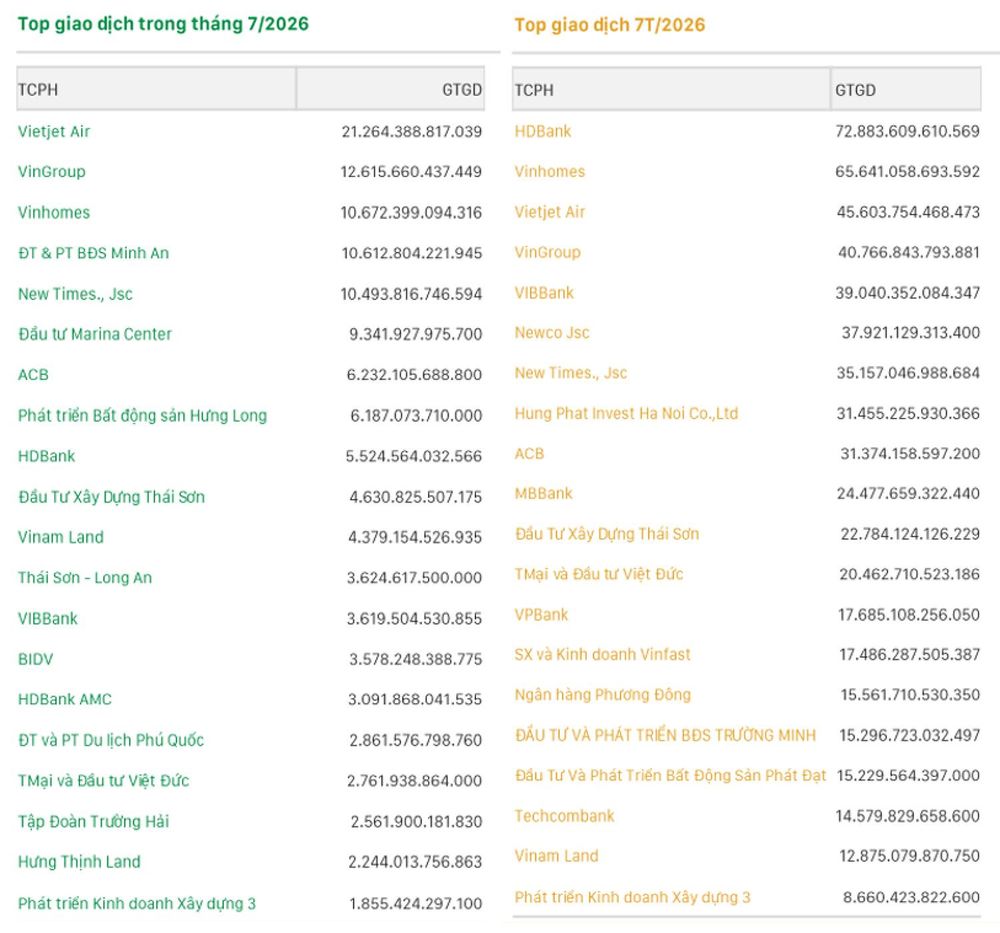Open VIBBank in the 7T/2026 list

[x=545, y=293]
